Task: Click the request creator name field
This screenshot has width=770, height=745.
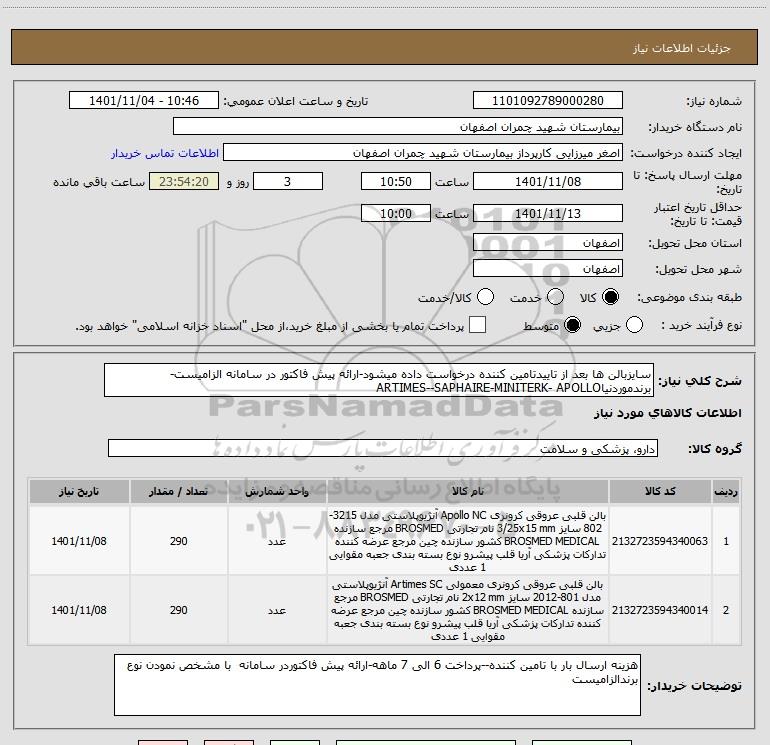Action: [423, 153]
